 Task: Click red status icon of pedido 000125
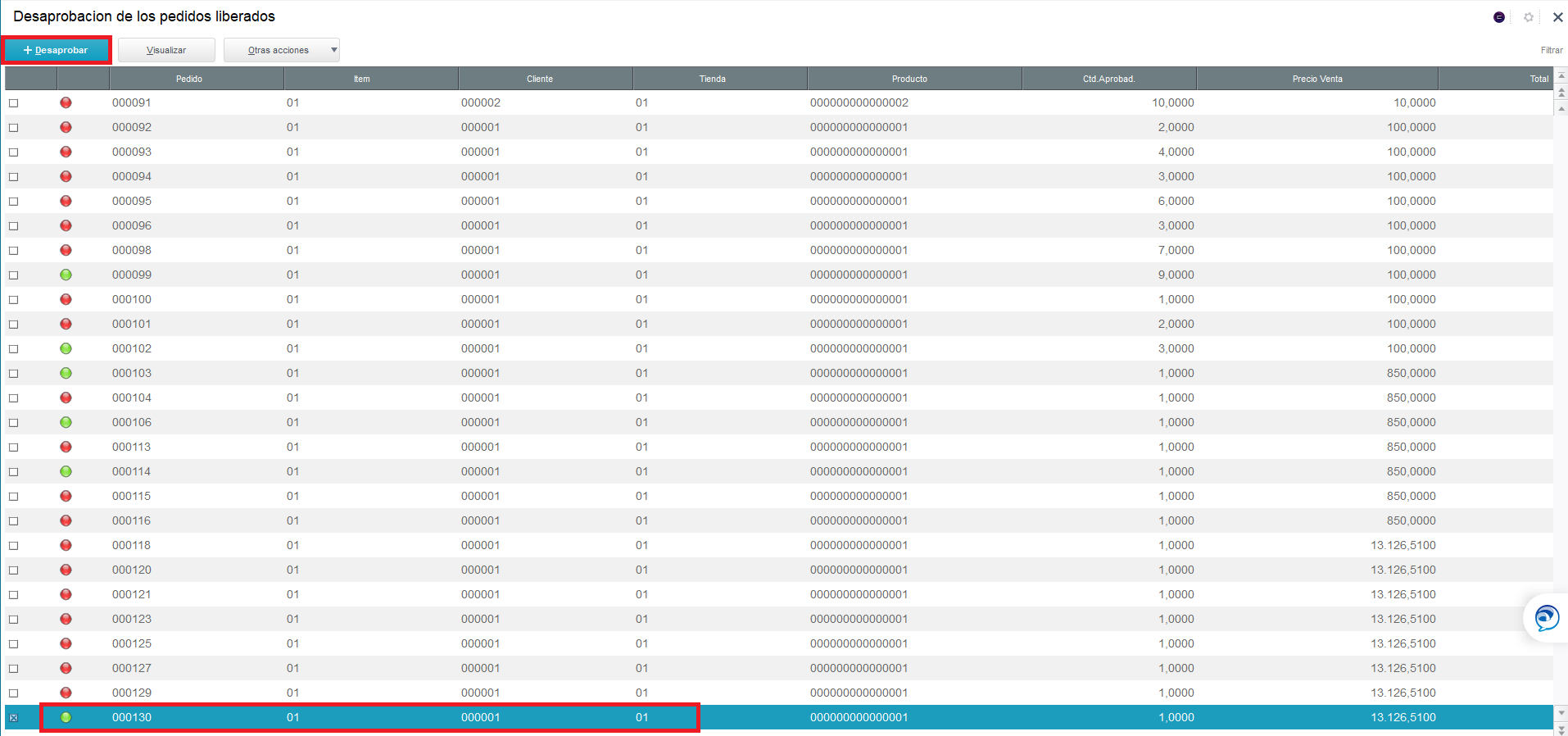pyautogui.click(x=66, y=643)
